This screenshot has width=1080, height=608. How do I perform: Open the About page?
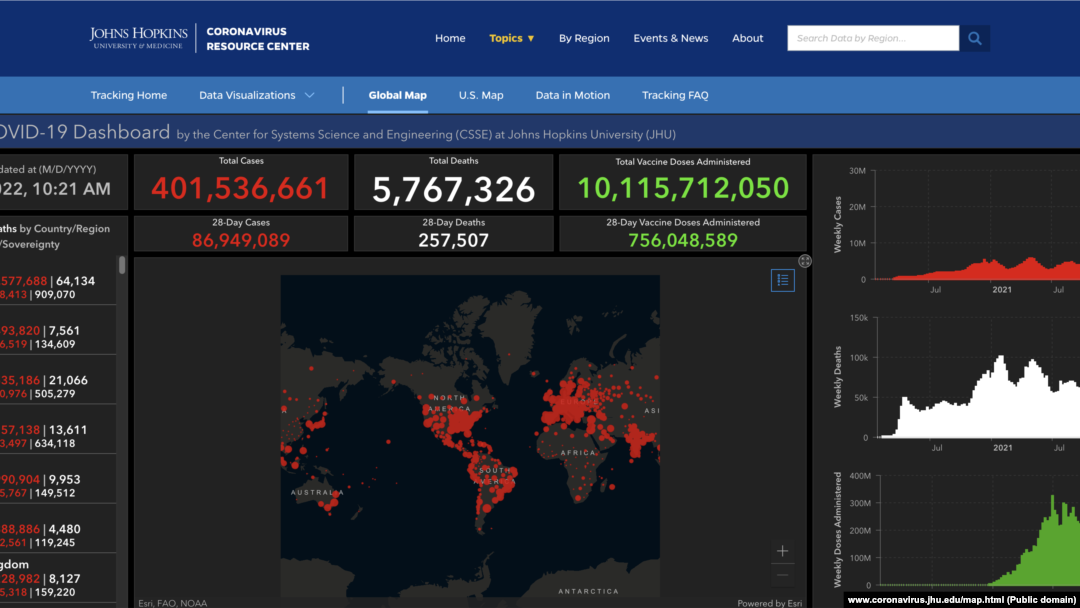[747, 38]
